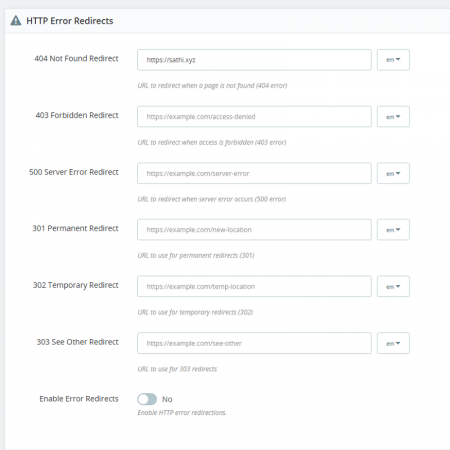450x450 pixels.
Task: Open language dropdown for 500 Server Error Redirect
Action: 393,173
